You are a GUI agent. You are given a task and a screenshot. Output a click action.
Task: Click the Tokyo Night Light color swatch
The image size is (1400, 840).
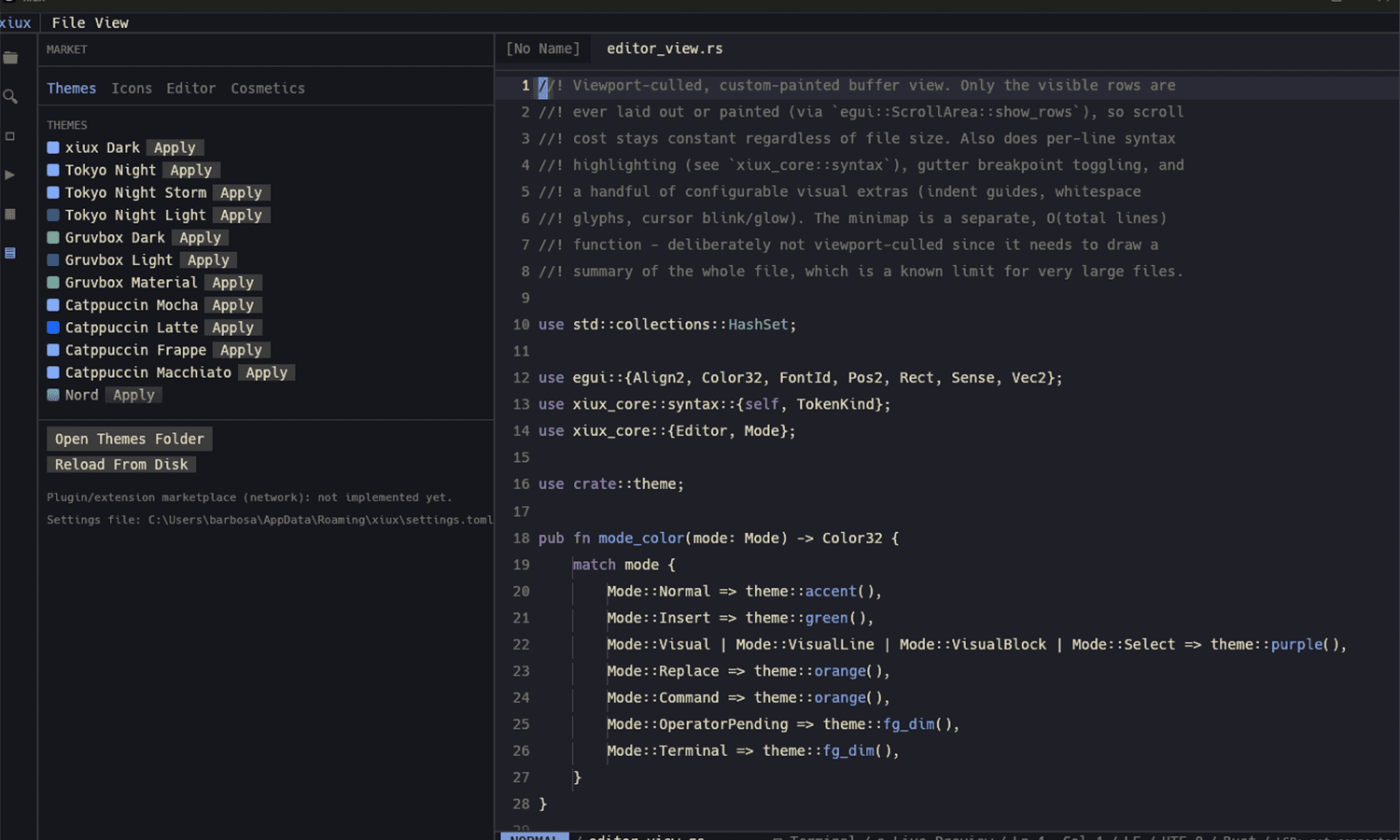click(x=53, y=215)
